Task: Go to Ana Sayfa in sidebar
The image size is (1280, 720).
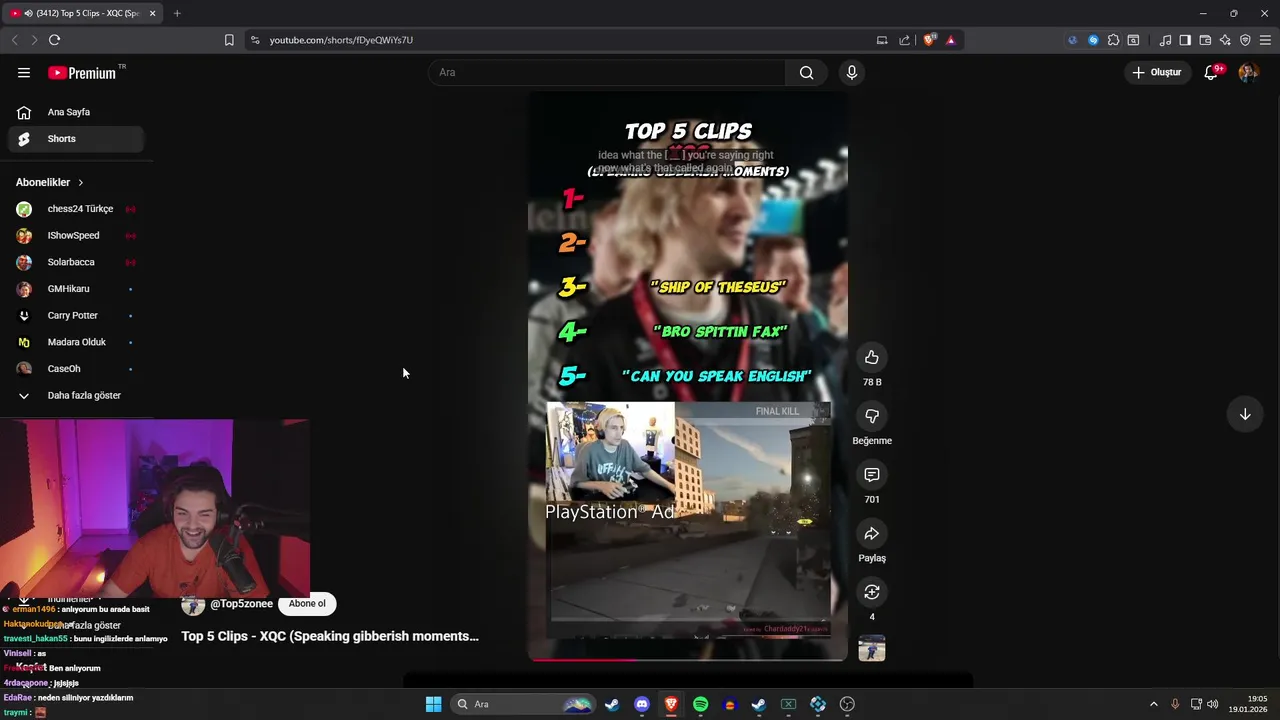Action: click(x=76, y=112)
